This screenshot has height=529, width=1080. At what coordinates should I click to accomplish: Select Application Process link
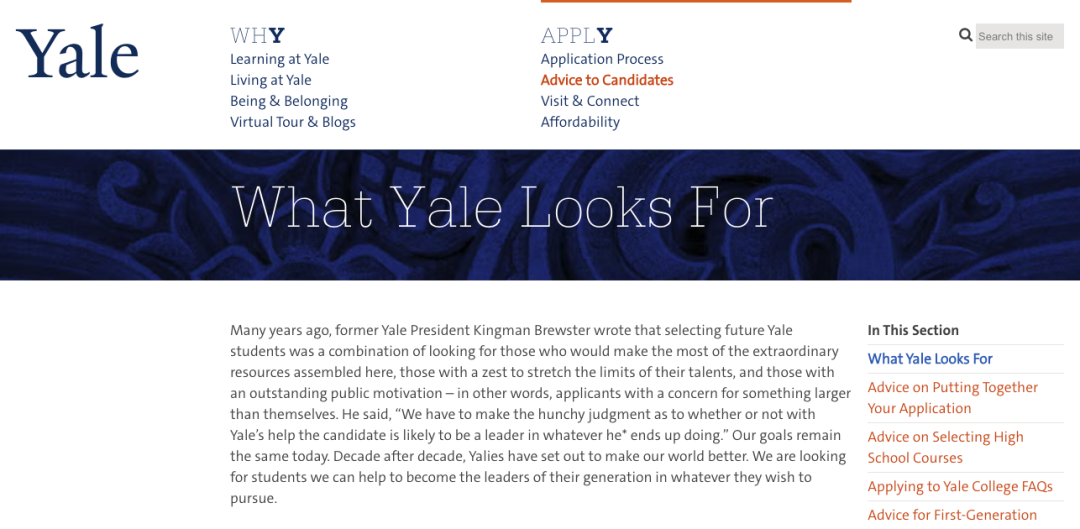tap(602, 59)
